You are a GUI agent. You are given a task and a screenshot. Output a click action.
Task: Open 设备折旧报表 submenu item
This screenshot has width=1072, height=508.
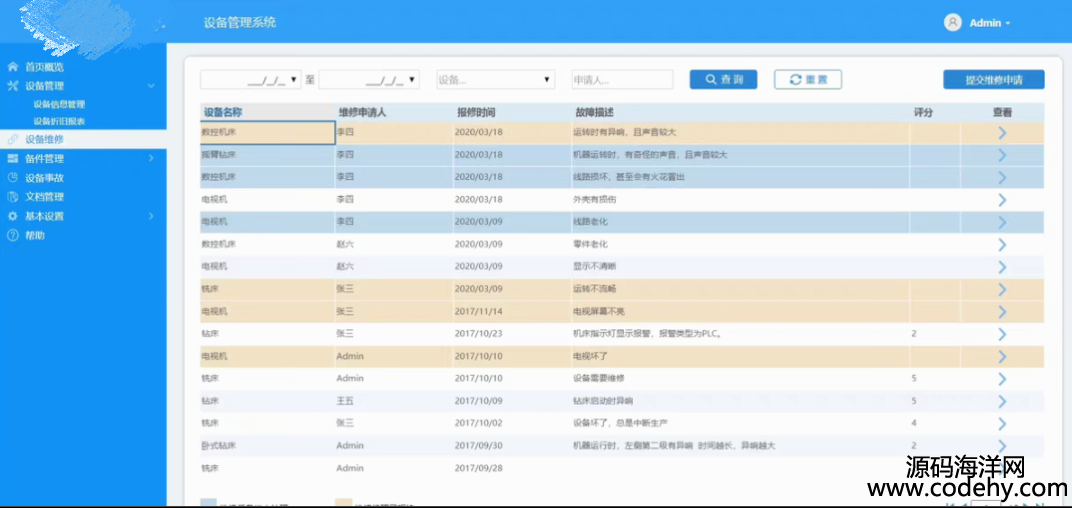59,121
